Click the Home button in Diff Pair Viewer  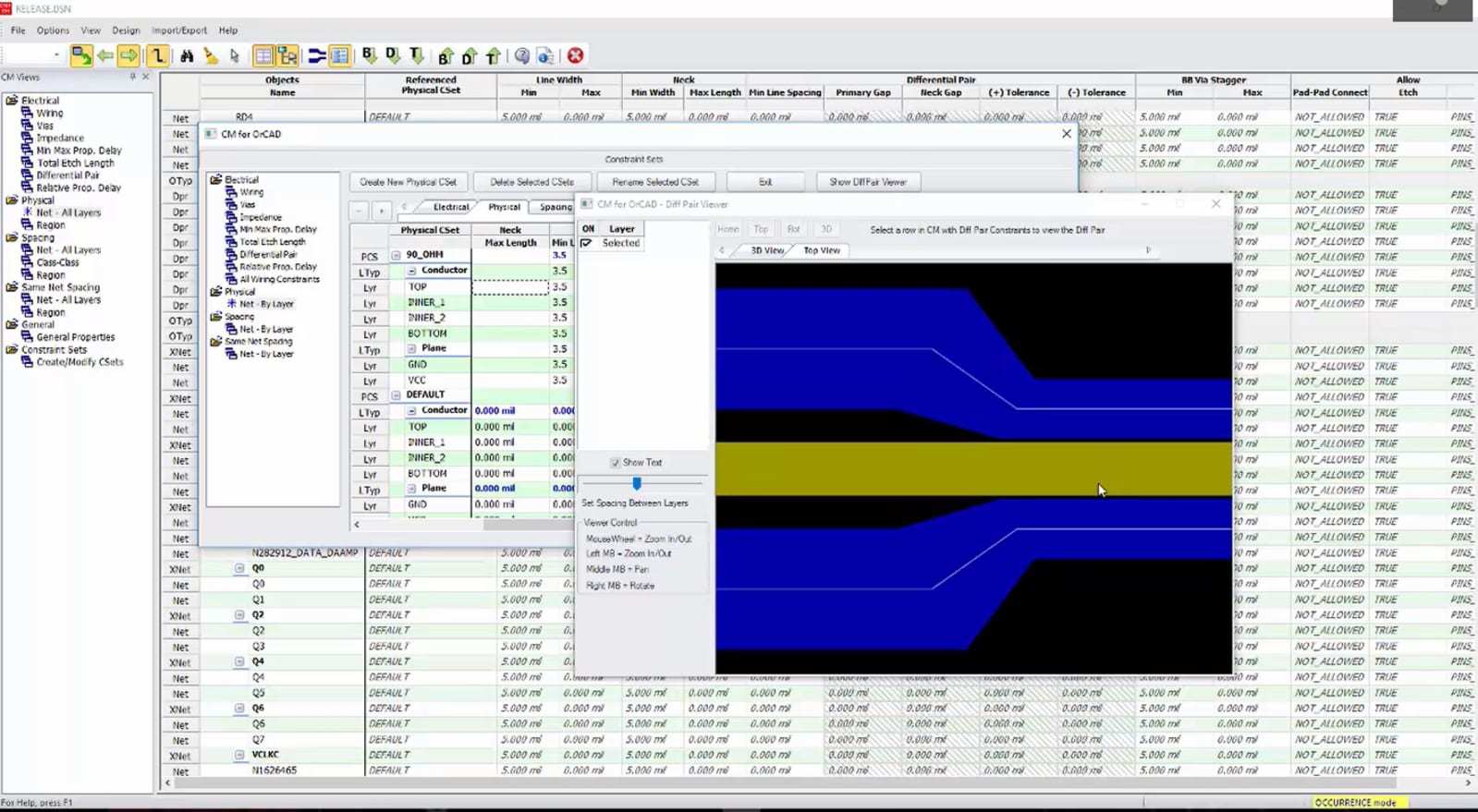[x=728, y=229]
